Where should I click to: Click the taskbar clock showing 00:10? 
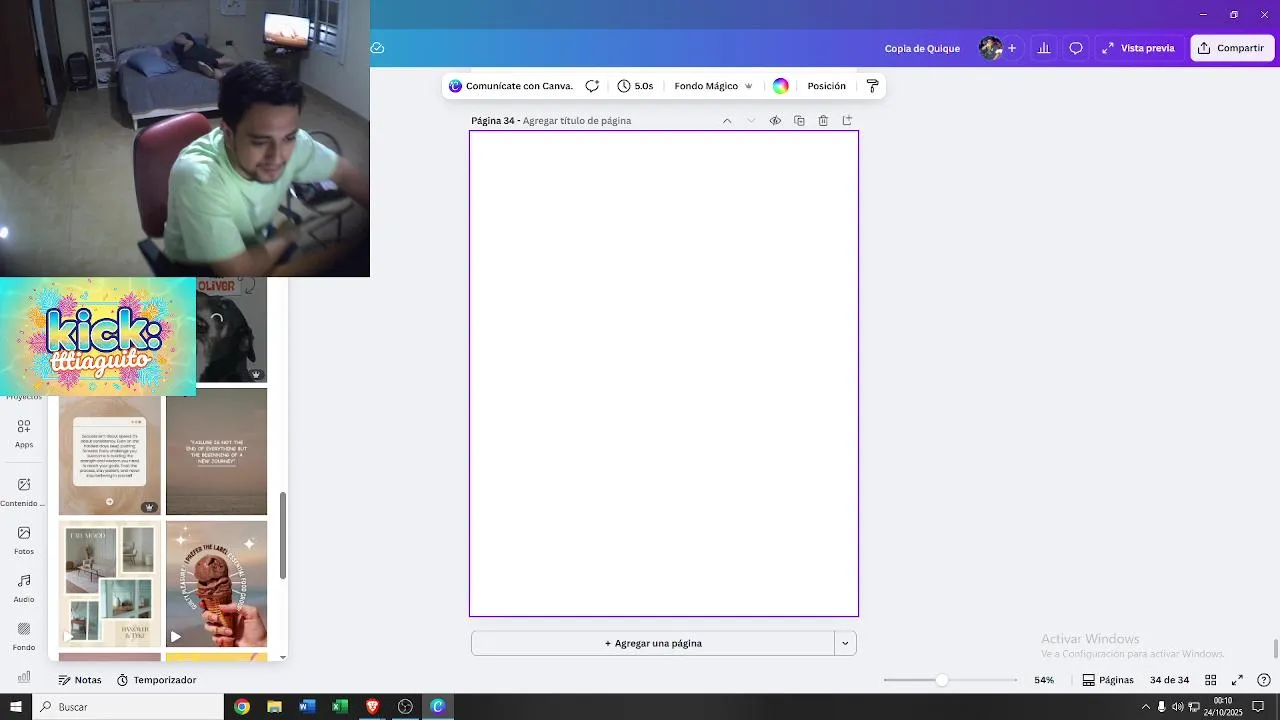(x=1223, y=707)
